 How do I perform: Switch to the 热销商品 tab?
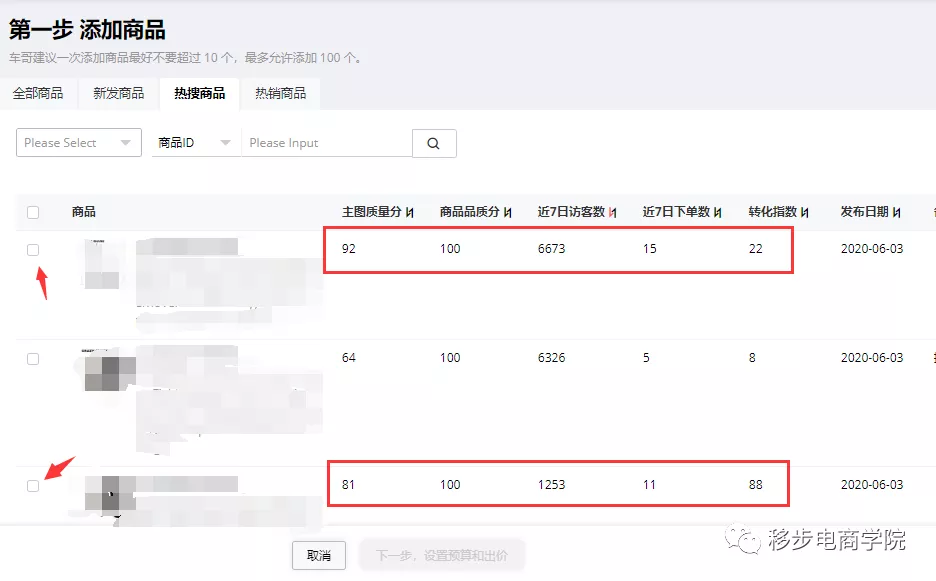pos(279,92)
